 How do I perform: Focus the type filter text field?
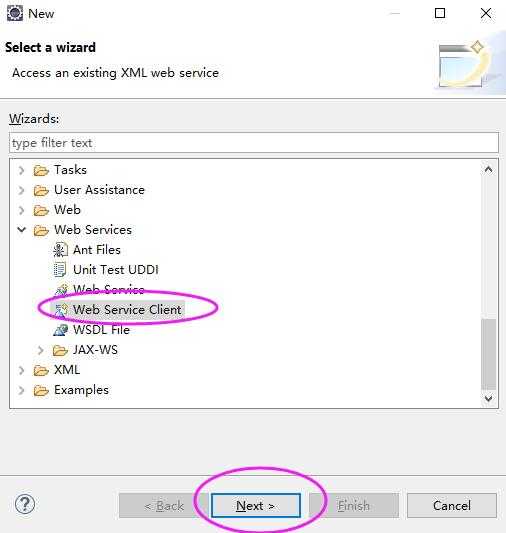tap(254, 143)
